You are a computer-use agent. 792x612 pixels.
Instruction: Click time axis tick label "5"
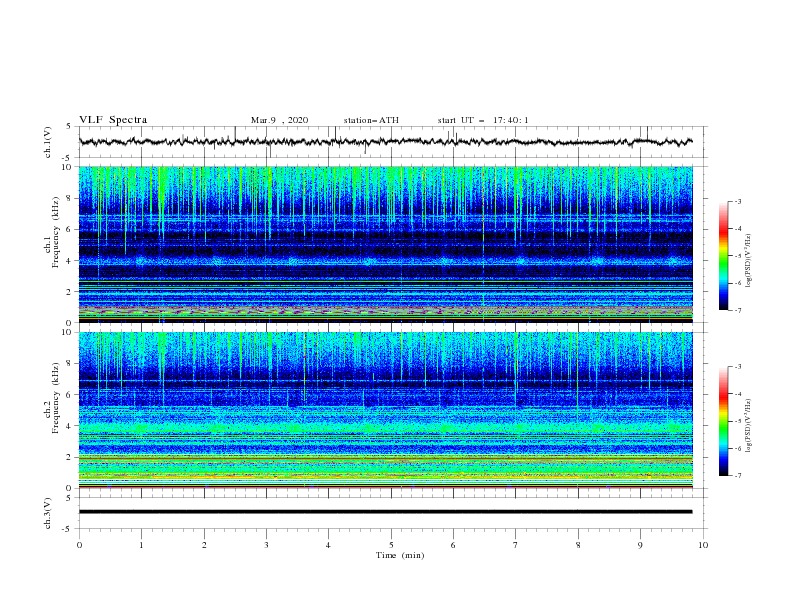[x=391, y=545]
